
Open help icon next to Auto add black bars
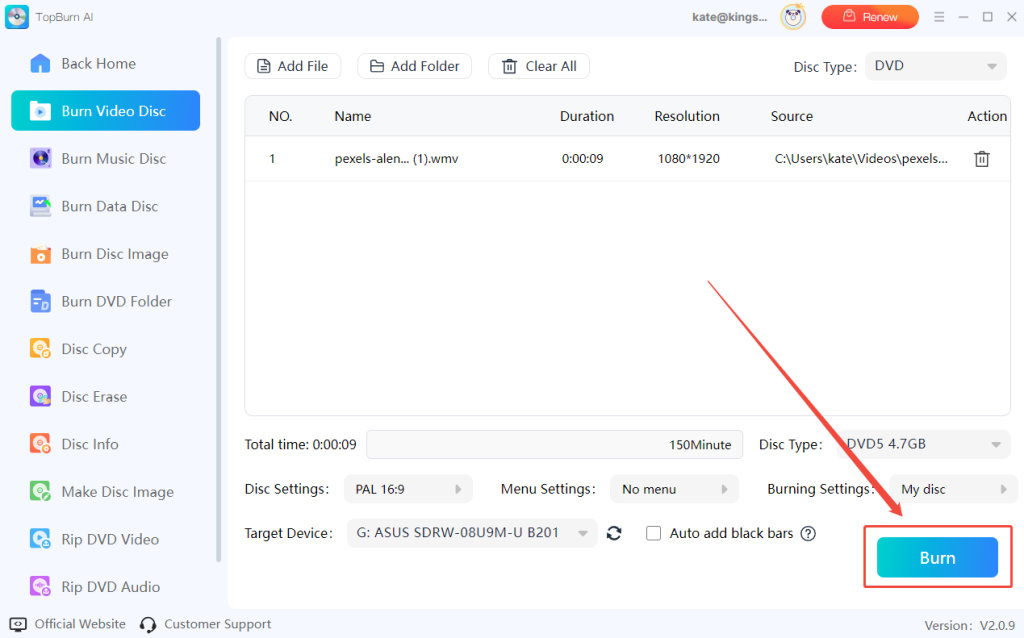pyautogui.click(x=808, y=533)
